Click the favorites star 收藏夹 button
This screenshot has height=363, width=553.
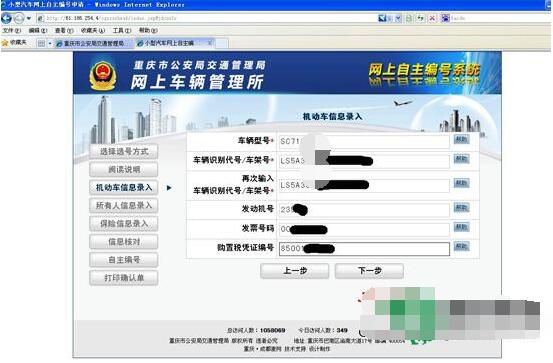tap(14, 43)
